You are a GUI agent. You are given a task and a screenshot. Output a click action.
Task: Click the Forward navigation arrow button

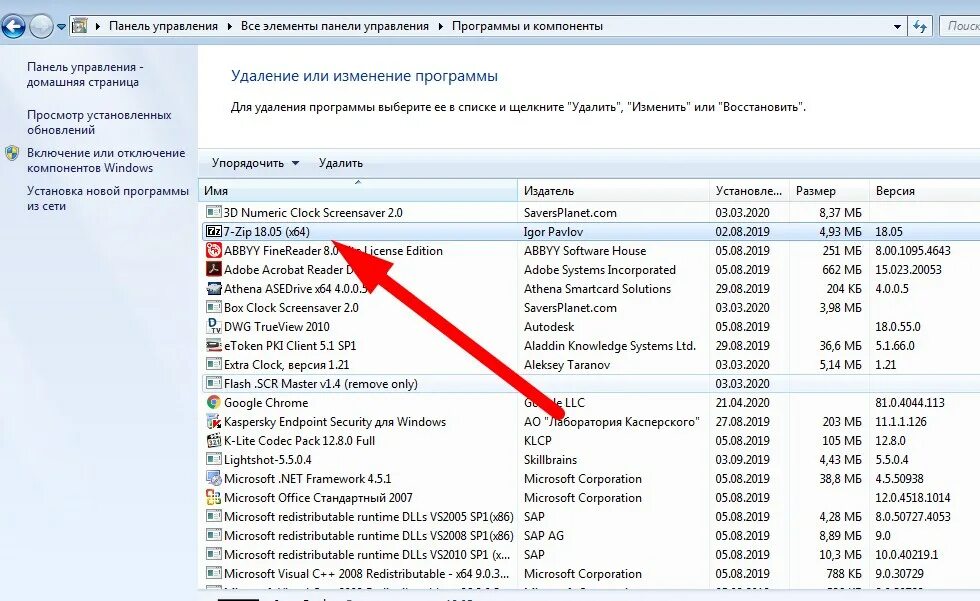click(x=41, y=26)
